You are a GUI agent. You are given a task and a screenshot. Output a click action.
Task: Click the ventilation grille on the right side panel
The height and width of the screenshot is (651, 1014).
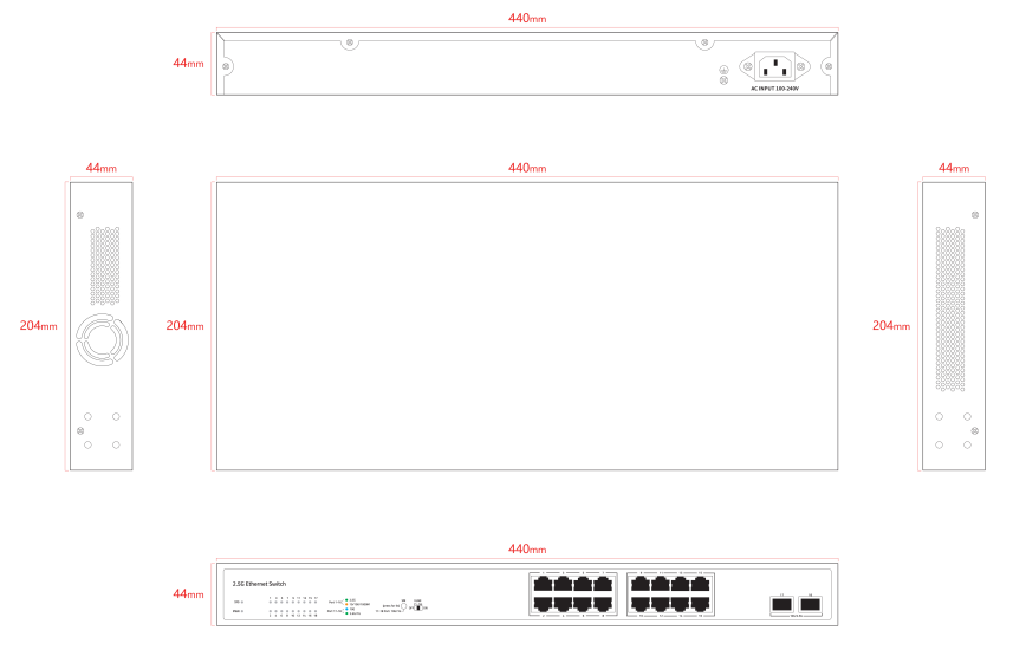pyautogui.click(x=950, y=309)
